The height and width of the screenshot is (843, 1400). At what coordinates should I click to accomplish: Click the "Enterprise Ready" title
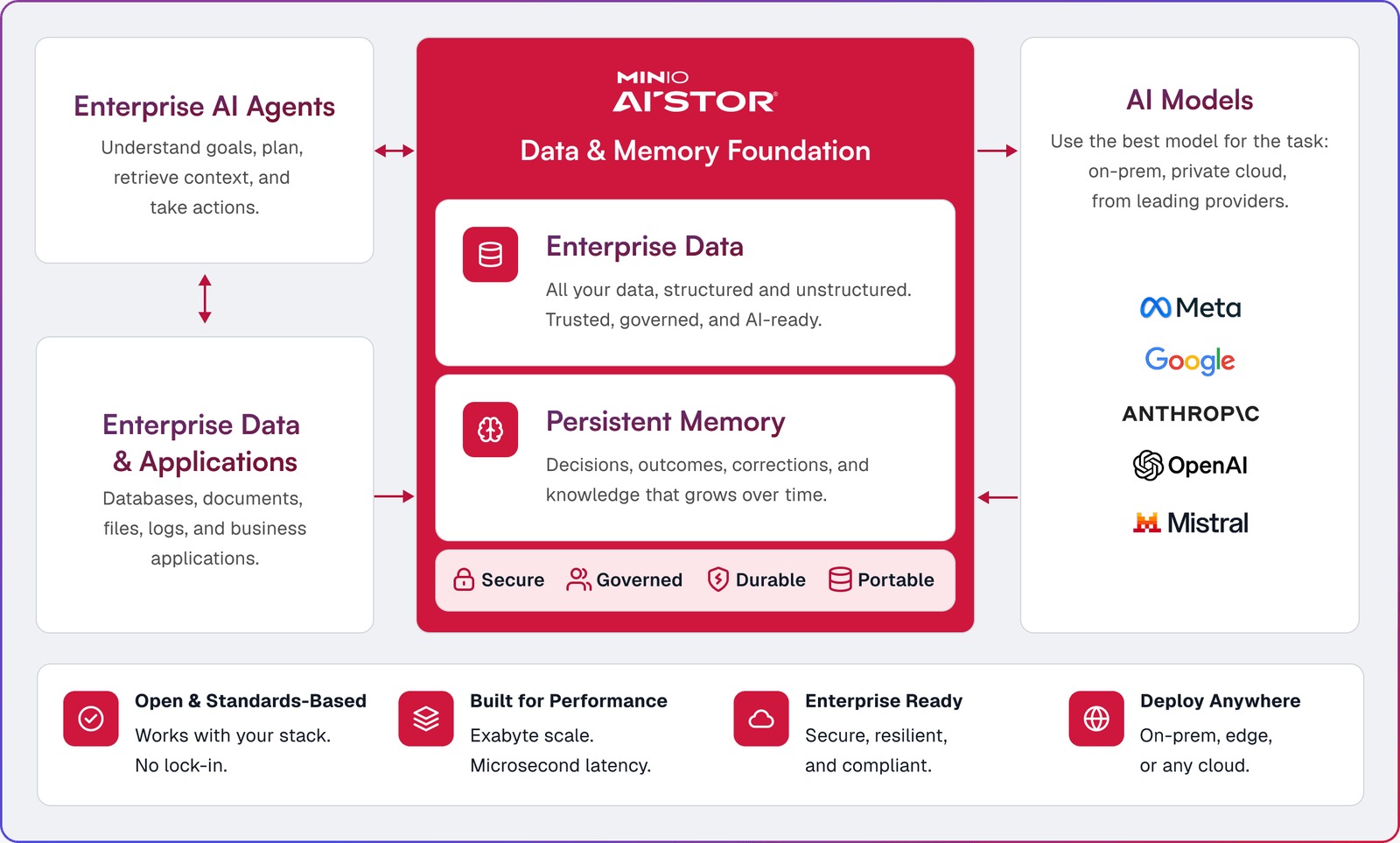coord(884,700)
